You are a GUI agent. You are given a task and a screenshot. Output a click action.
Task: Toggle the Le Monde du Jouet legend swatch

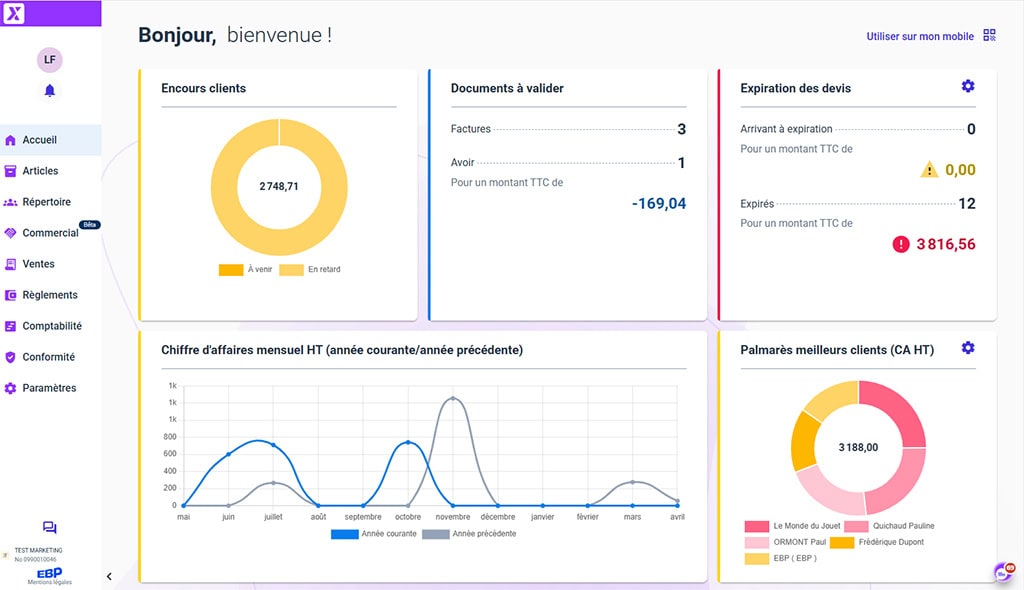click(757, 526)
